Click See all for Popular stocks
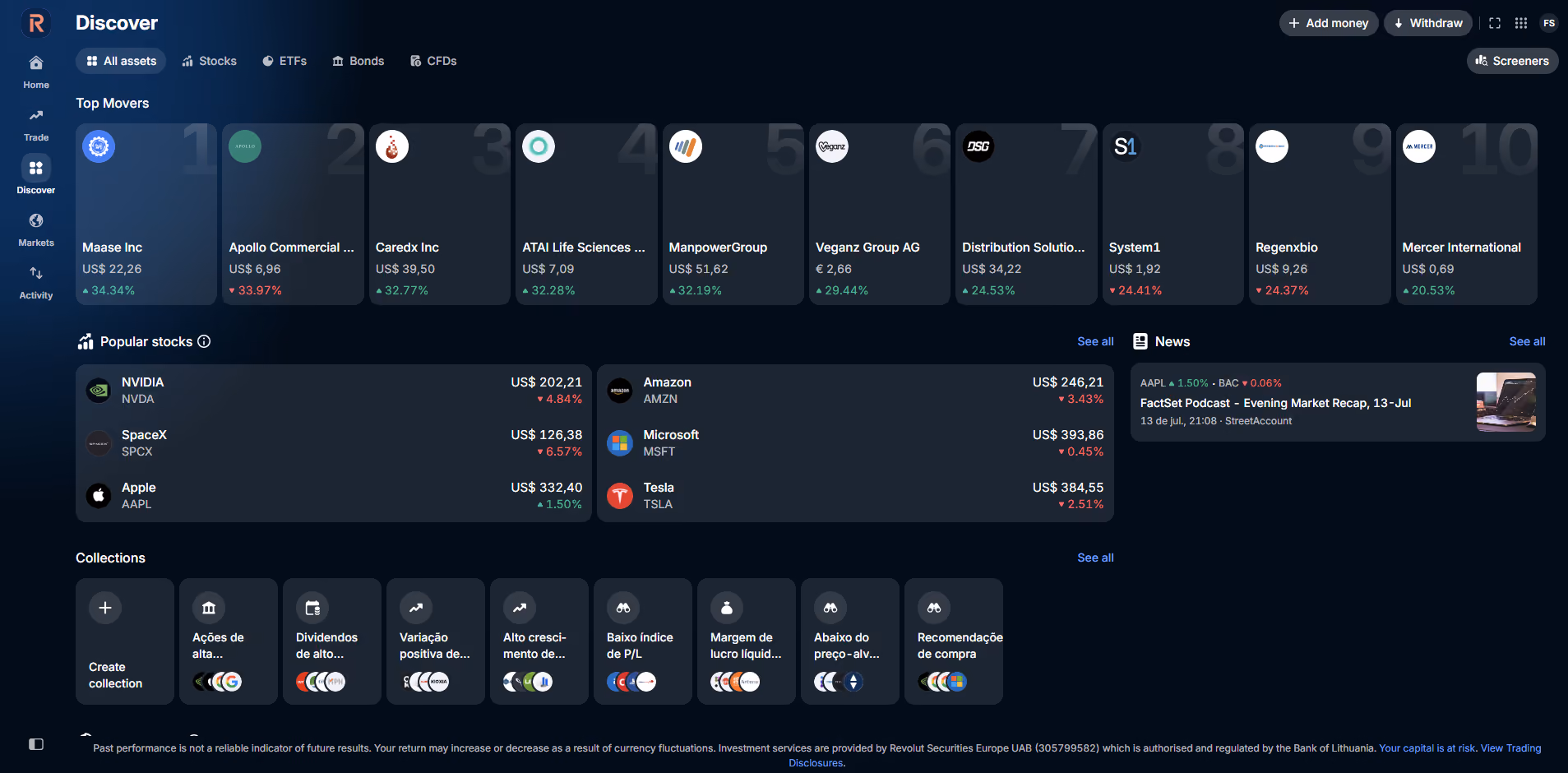The image size is (1568, 773). point(1095,341)
